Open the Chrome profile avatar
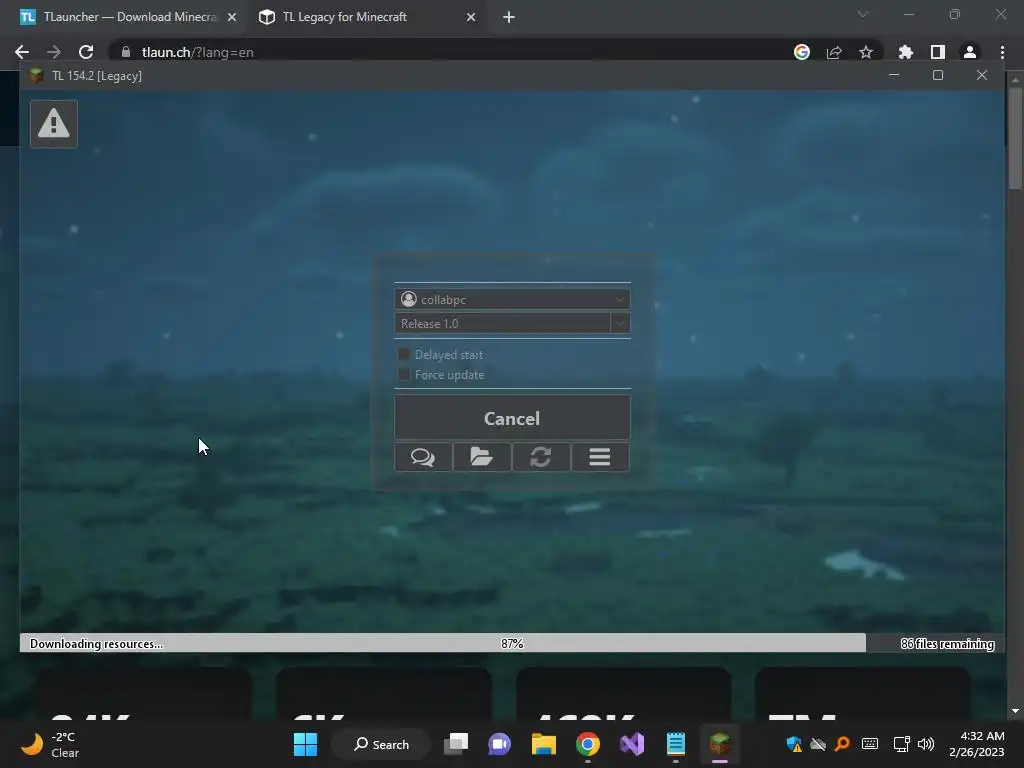 pyautogui.click(x=970, y=52)
